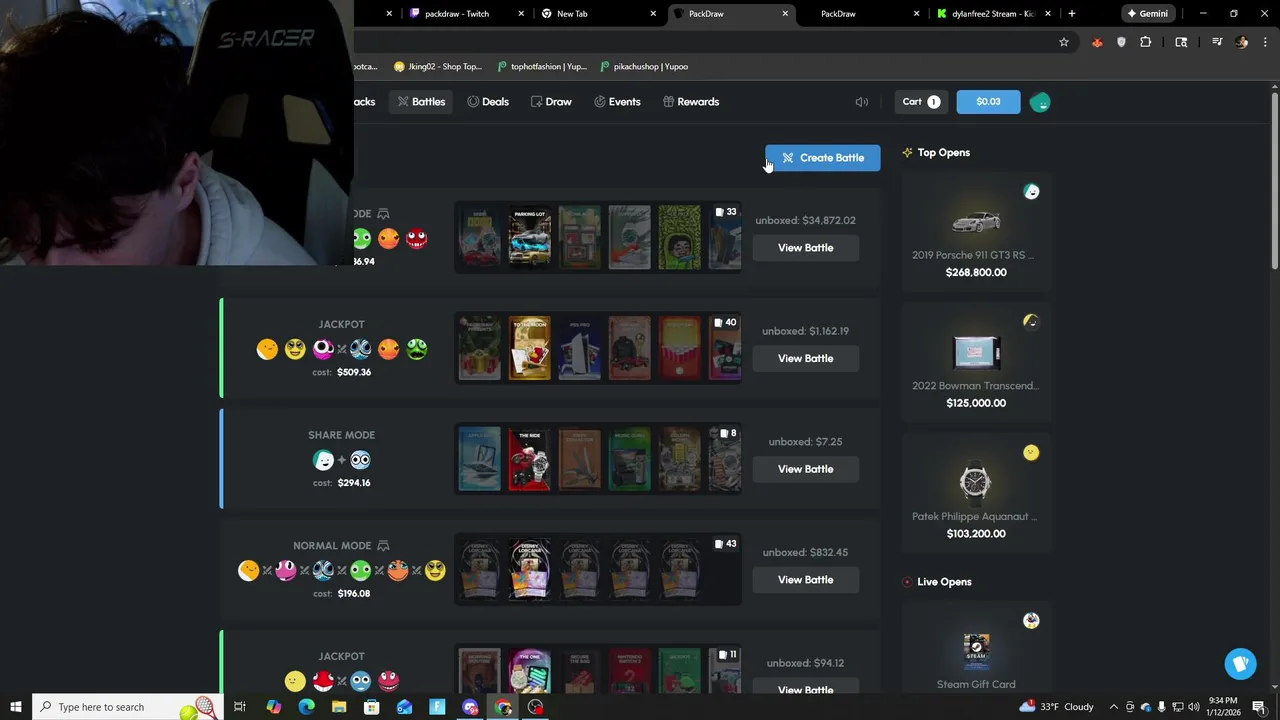Open Chrome three-dot menu
The image size is (1280, 720).
pos(1266,42)
